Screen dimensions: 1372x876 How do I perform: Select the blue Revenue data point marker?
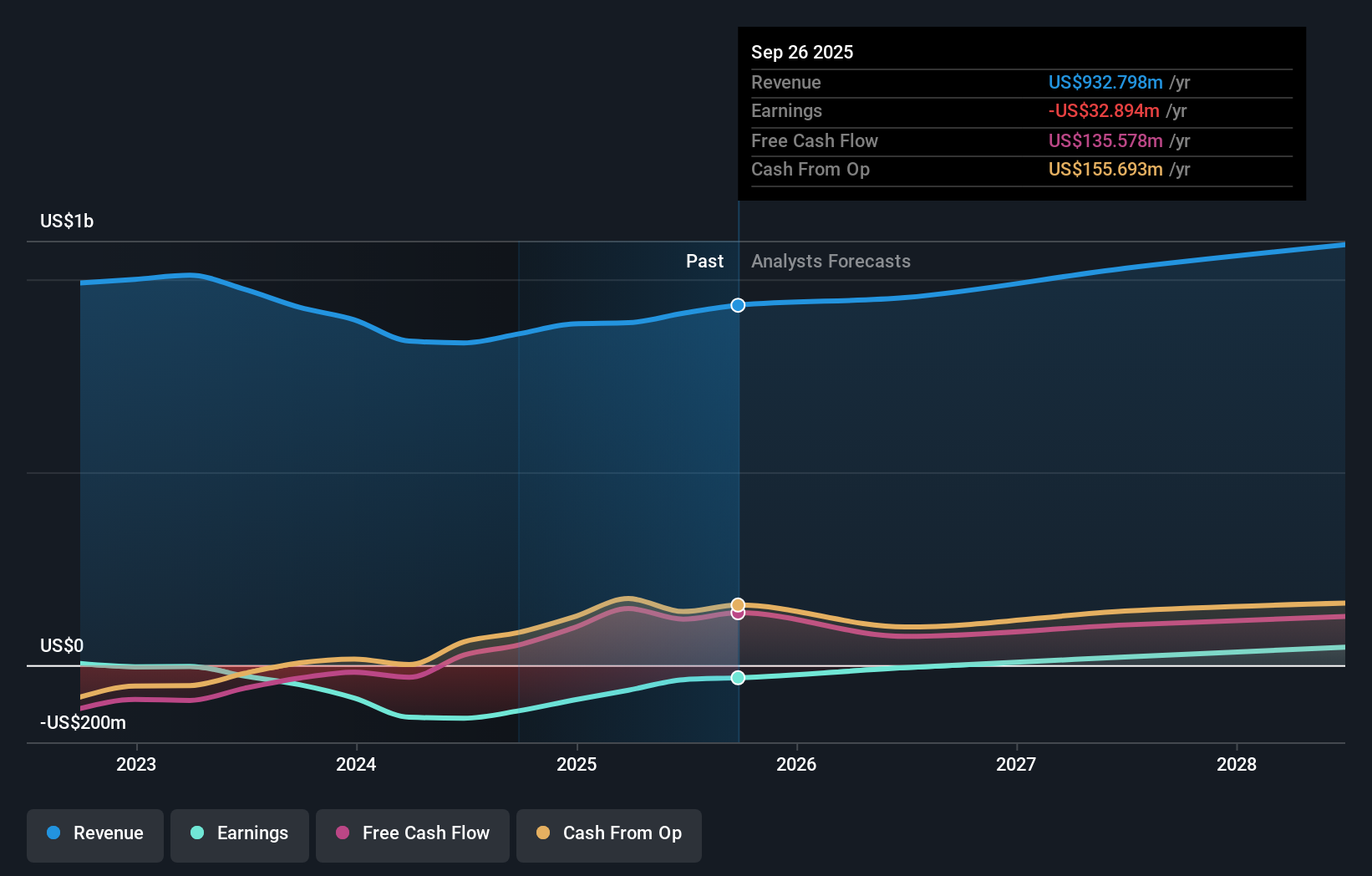pos(738,305)
